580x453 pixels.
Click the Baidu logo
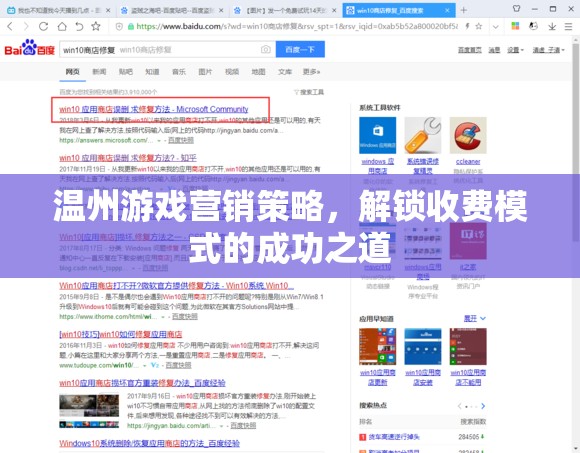tap(30, 48)
